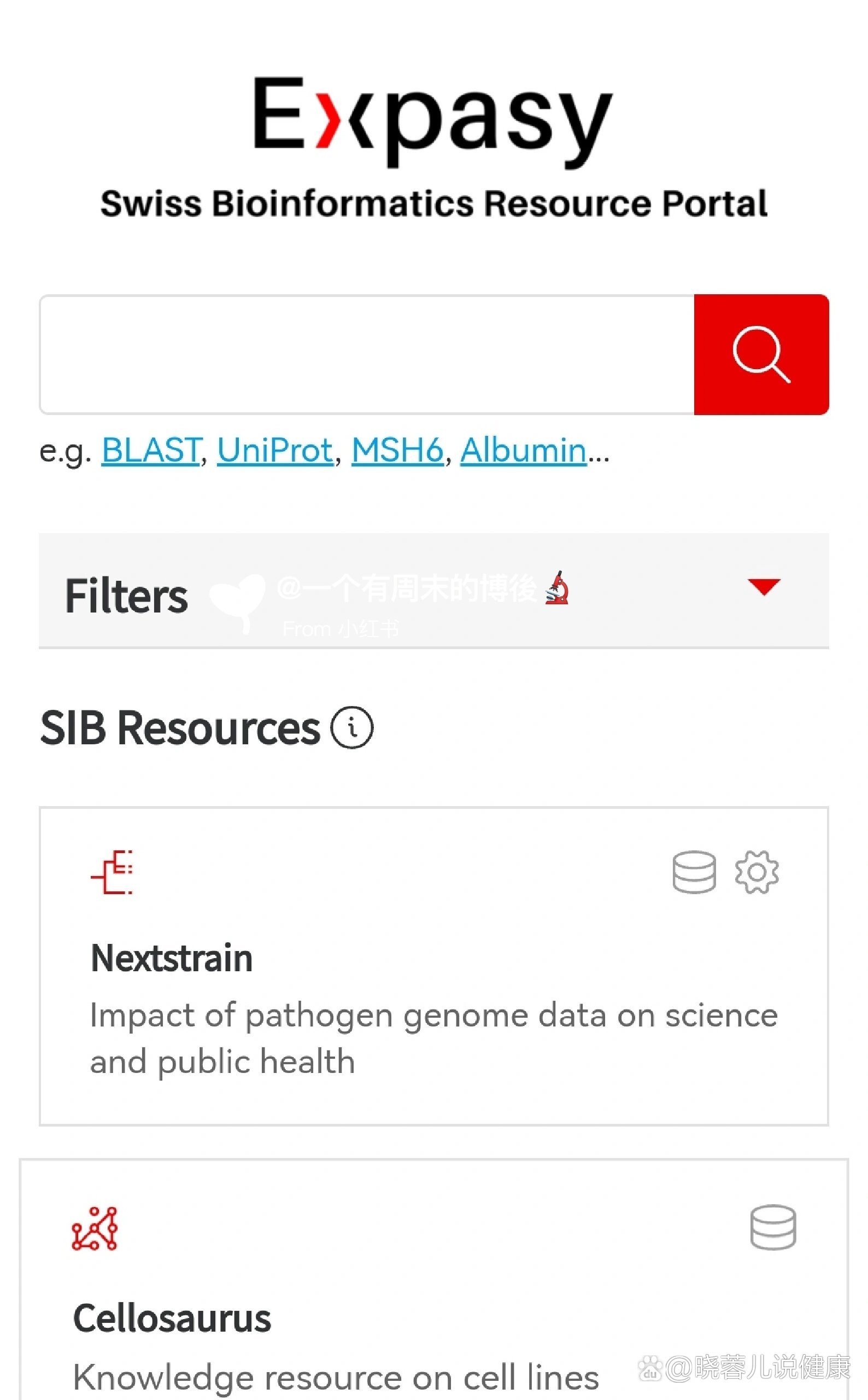Click the database icon on Cellosaurus card
Viewport: 868px width, 1400px height.
point(773,1227)
